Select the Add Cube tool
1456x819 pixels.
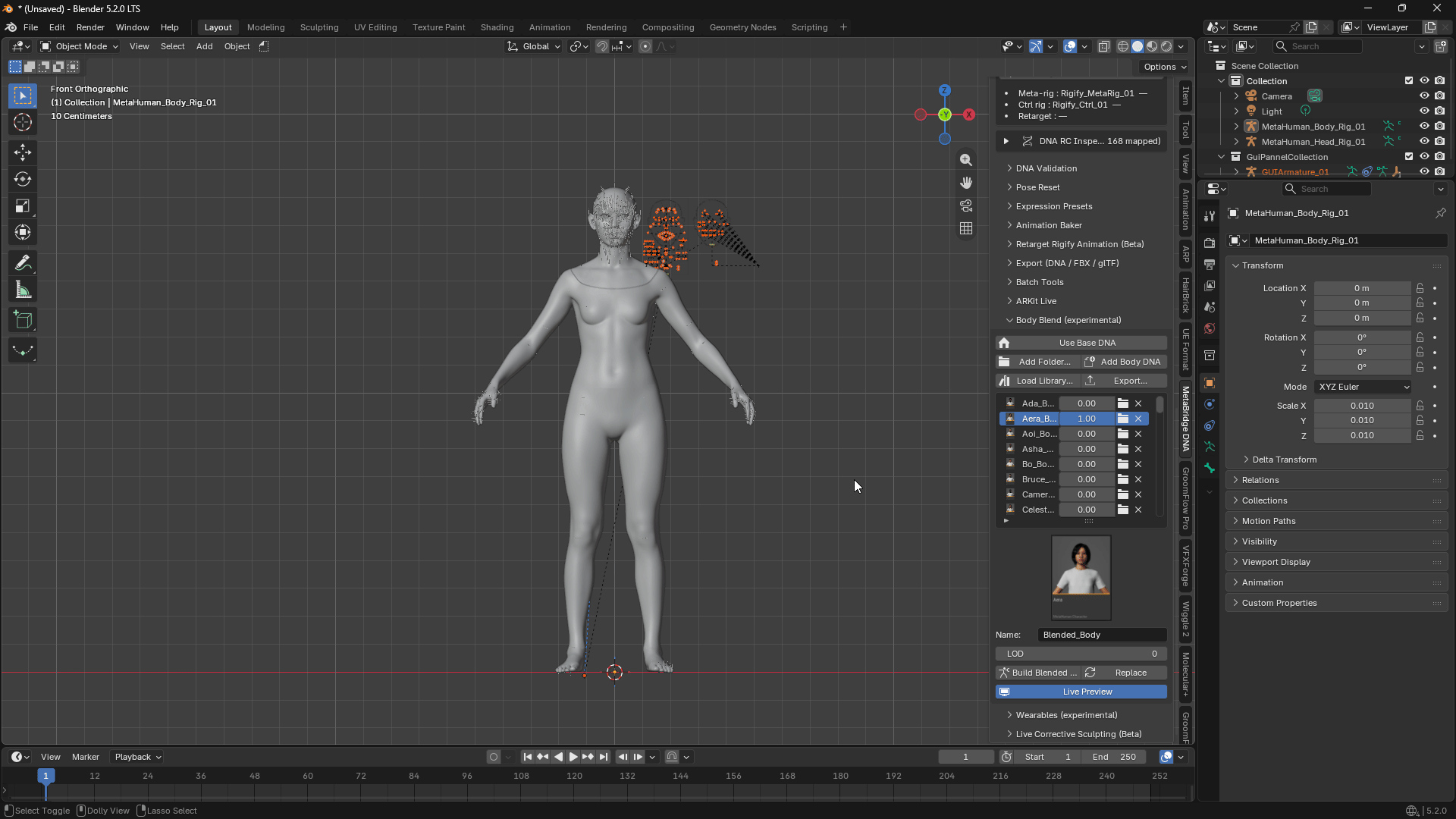pos(23,320)
